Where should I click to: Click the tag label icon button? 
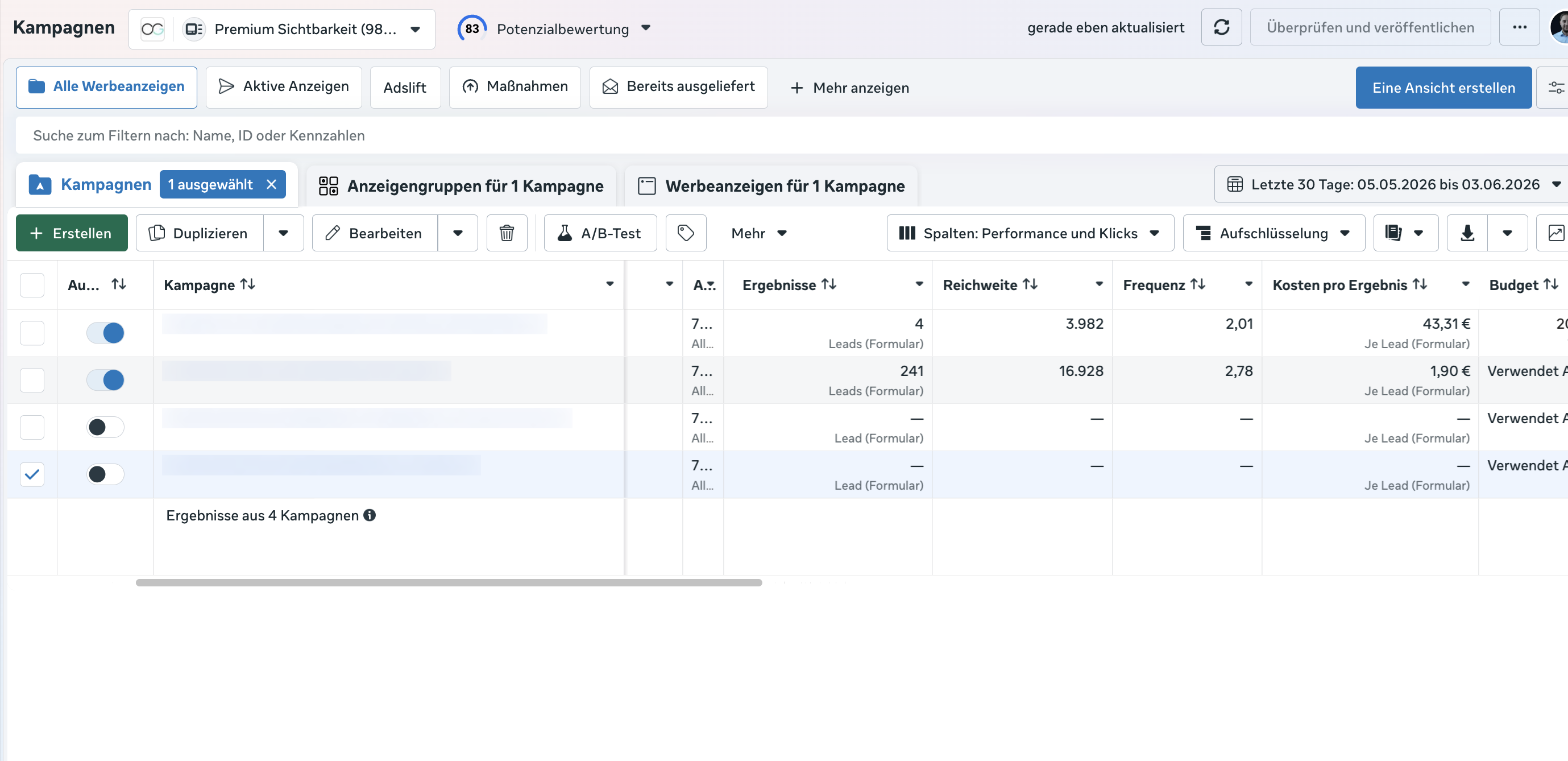[686, 233]
